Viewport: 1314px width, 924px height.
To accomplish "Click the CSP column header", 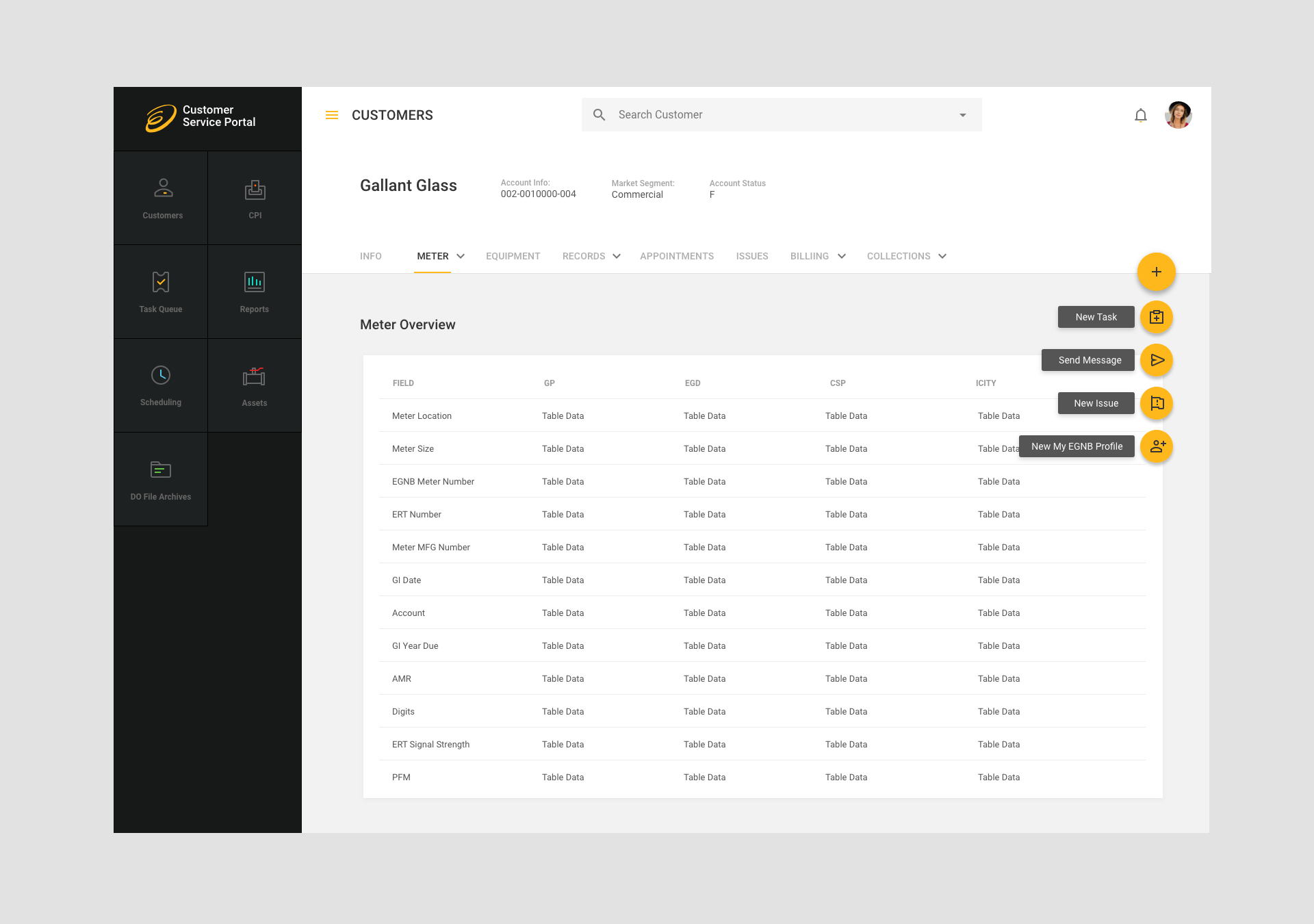I will [x=838, y=383].
